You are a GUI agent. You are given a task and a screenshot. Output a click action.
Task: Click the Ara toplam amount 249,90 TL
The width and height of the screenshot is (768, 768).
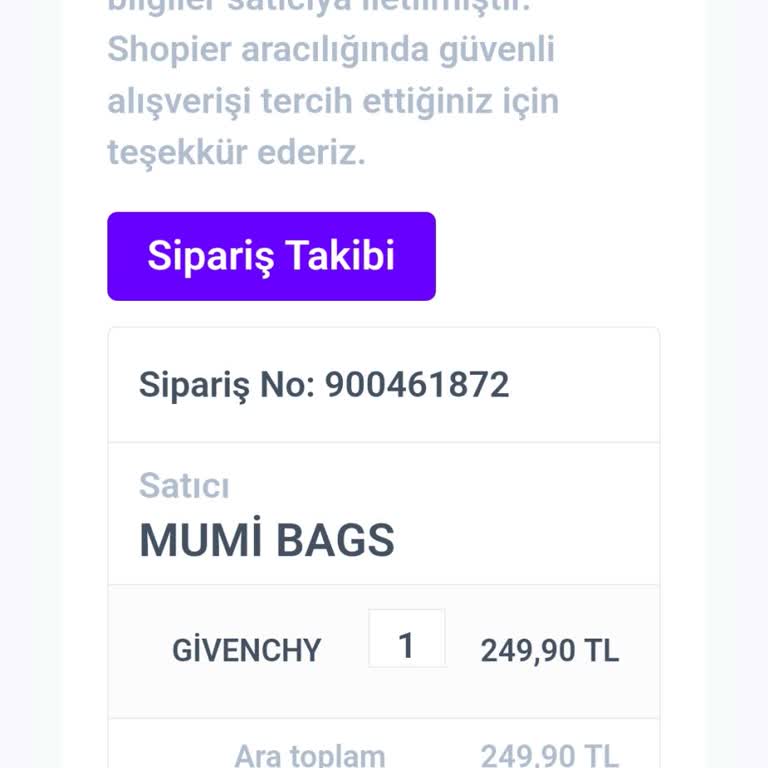549,755
